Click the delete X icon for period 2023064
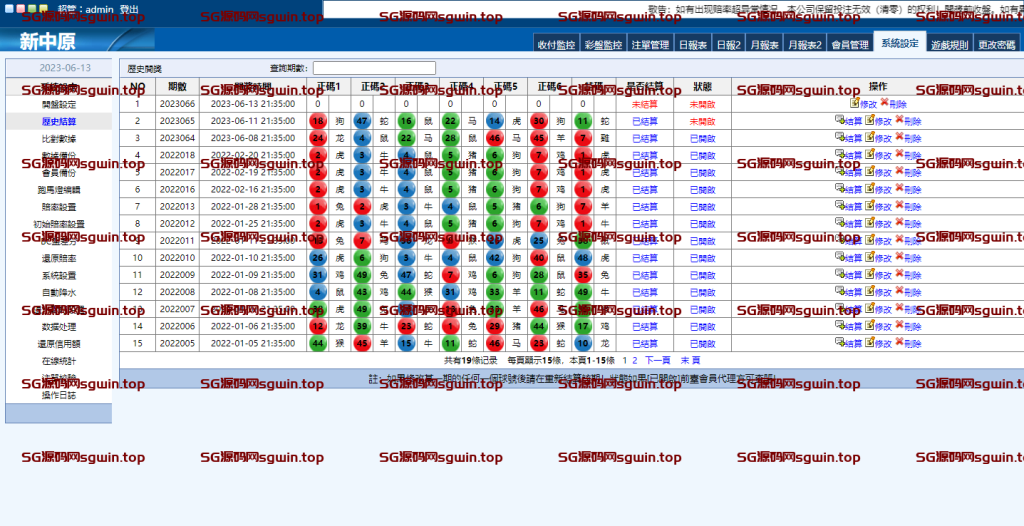The width and height of the screenshot is (1024, 526). (899, 137)
